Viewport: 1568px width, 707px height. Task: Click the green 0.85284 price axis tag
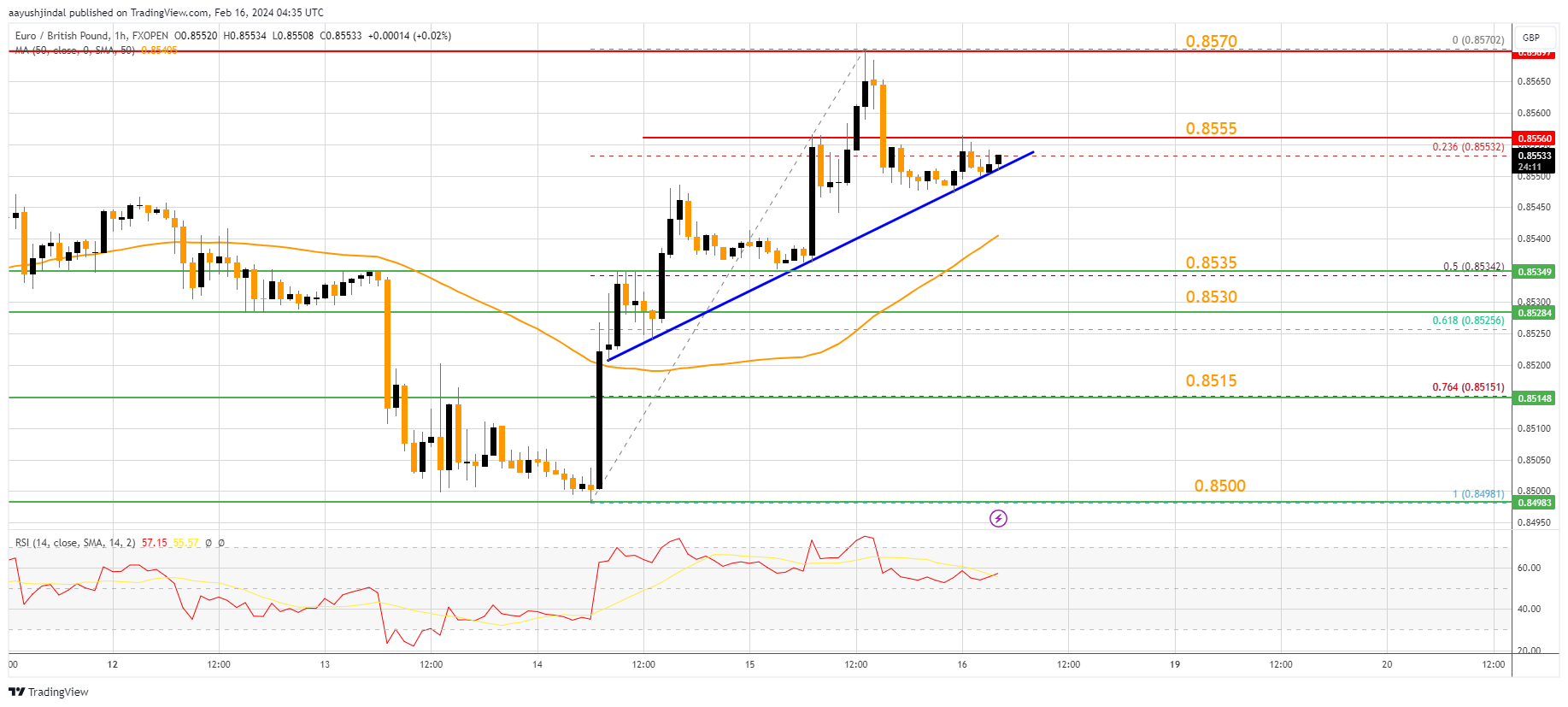tap(1535, 313)
